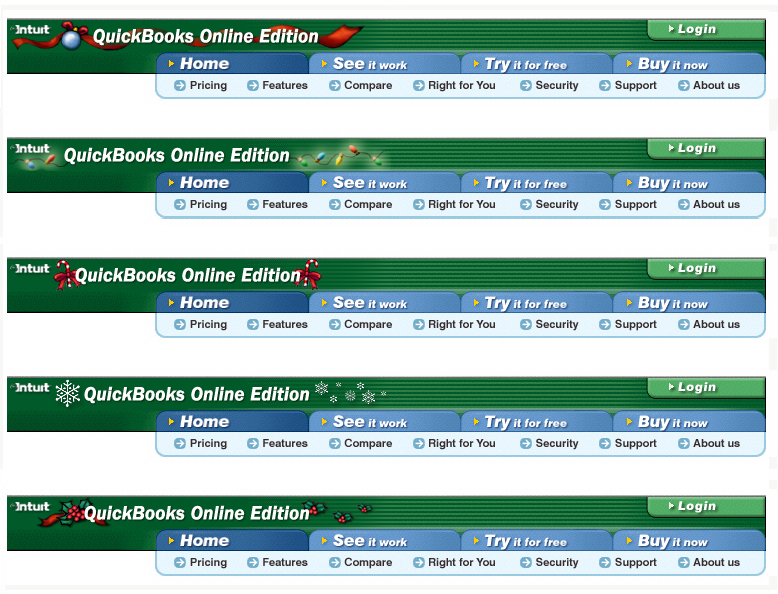This screenshot has height=594, width=778.
Task: Click arrow icon beside Security, Christmas lights banner
Action: tap(525, 204)
